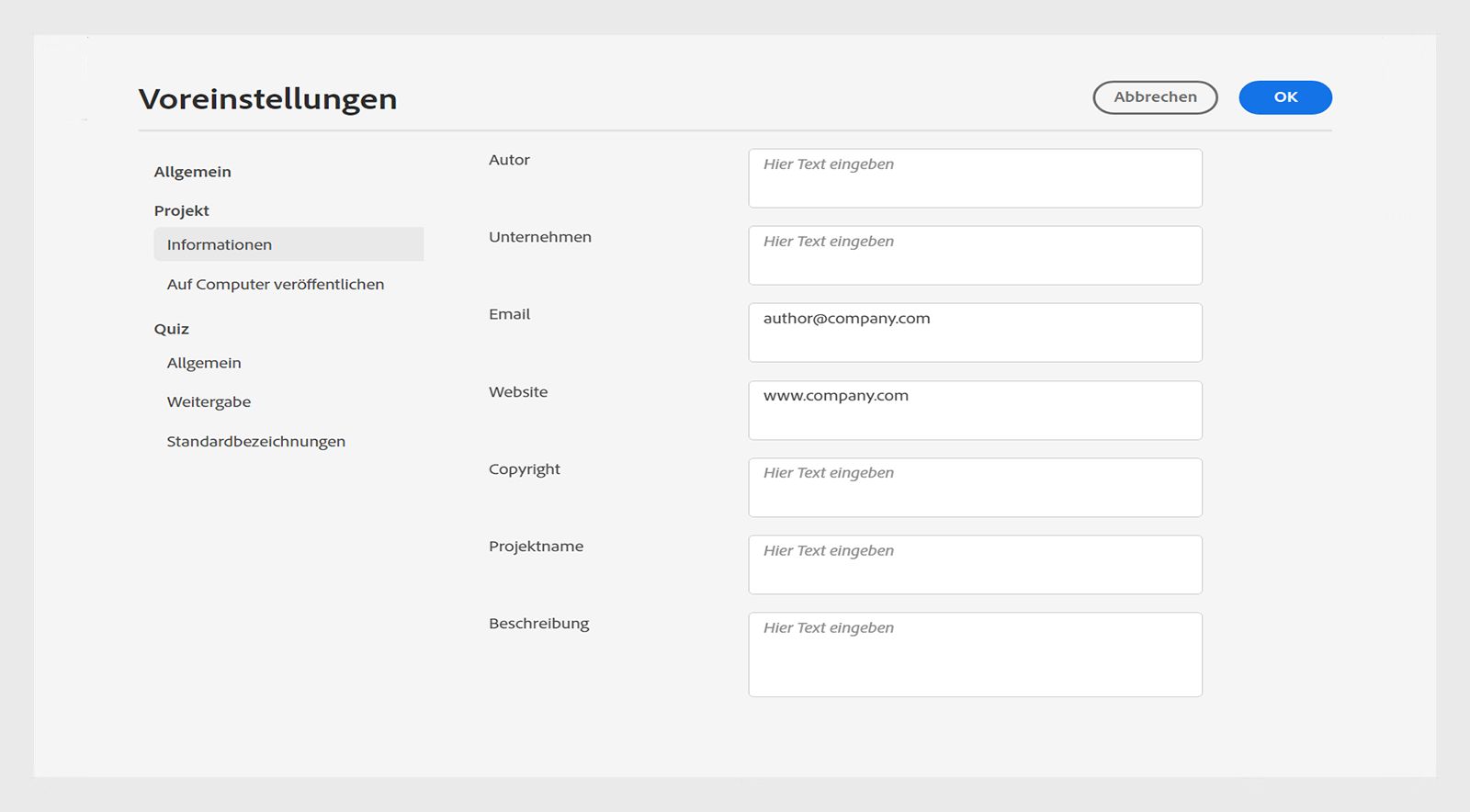
Task: Click the Beschreibung field label
Action: point(539,624)
